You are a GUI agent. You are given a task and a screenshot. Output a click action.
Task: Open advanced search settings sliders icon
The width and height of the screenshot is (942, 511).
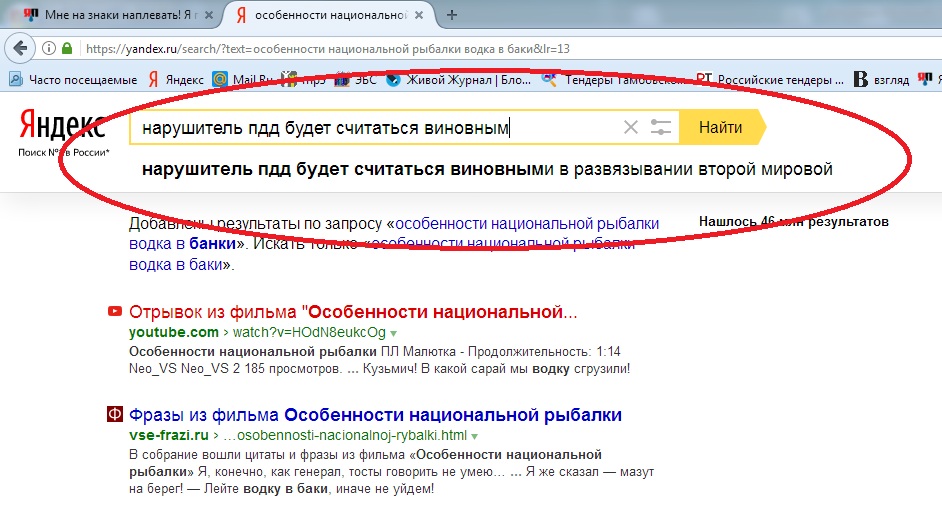pos(660,127)
